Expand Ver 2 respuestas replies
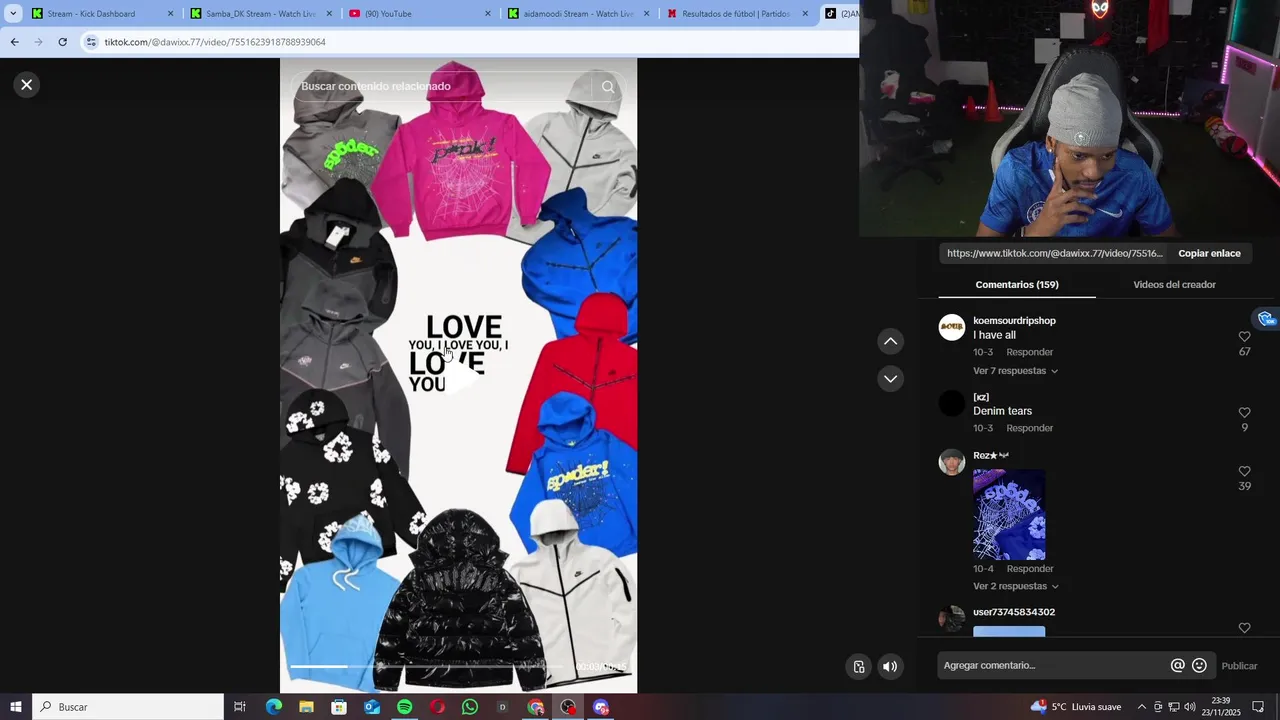Screen dimensions: 1280x720 point(1015,586)
